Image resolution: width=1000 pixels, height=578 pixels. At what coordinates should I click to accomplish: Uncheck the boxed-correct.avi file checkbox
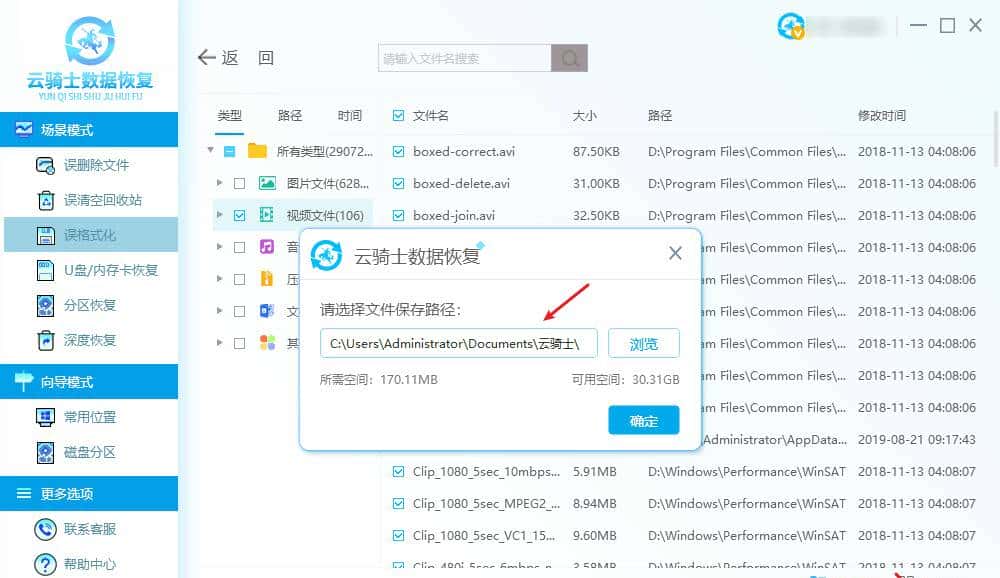click(x=397, y=151)
